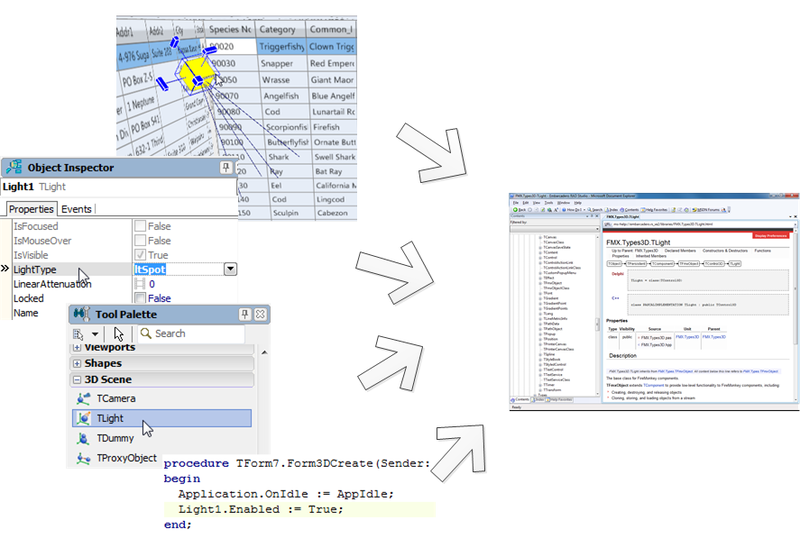Click the 90020 species number cell
Viewport: 800px width, 539px height.
(230, 46)
